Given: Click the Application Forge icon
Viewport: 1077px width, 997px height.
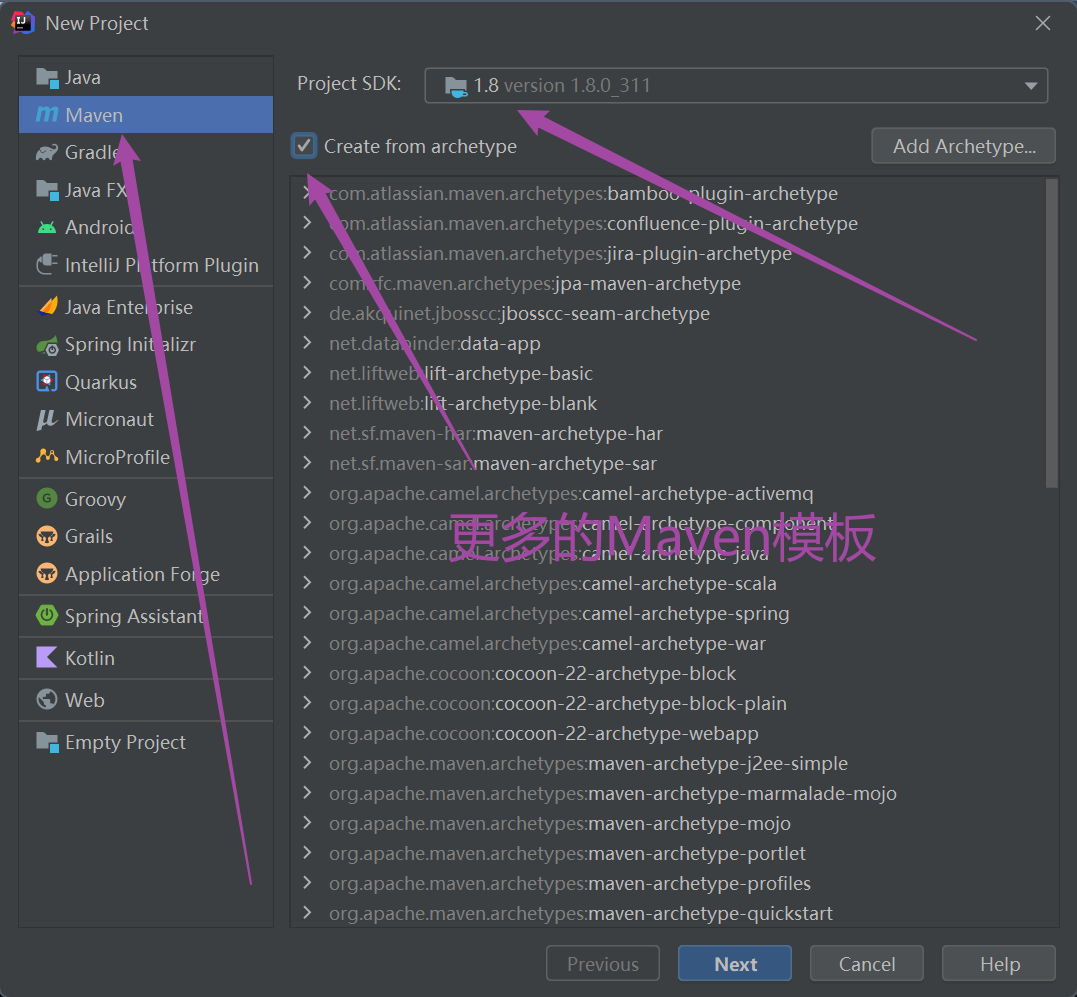Looking at the screenshot, I should [x=47, y=573].
